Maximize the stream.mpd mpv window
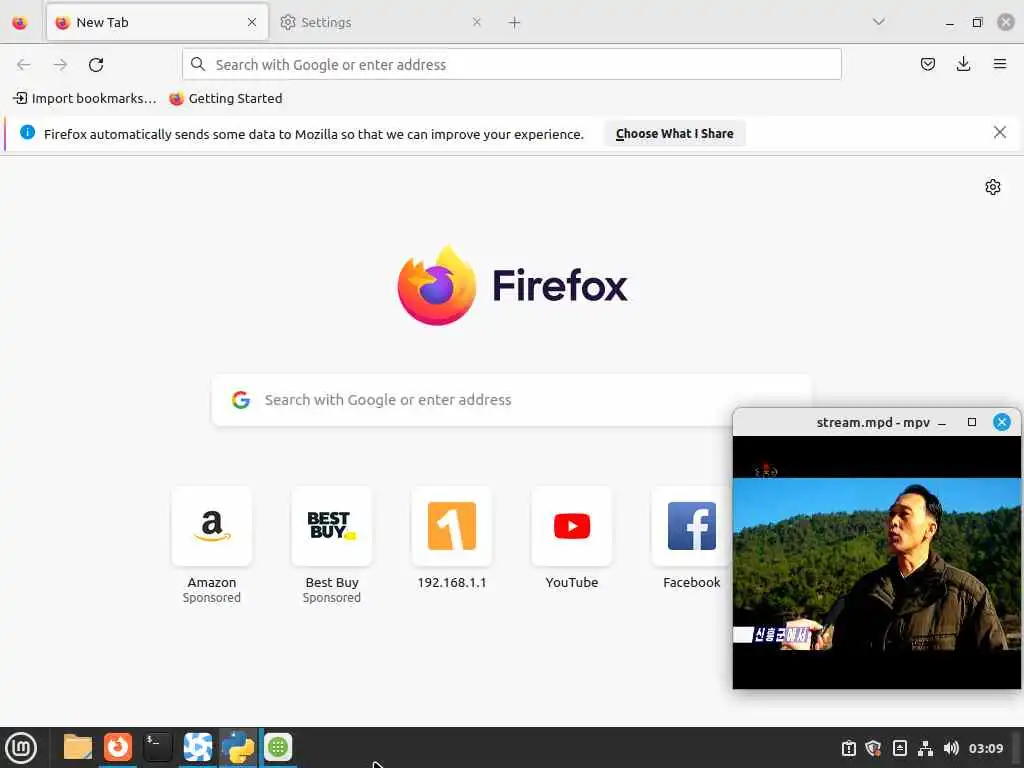Viewport: 1024px width, 768px height. pos(972,423)
